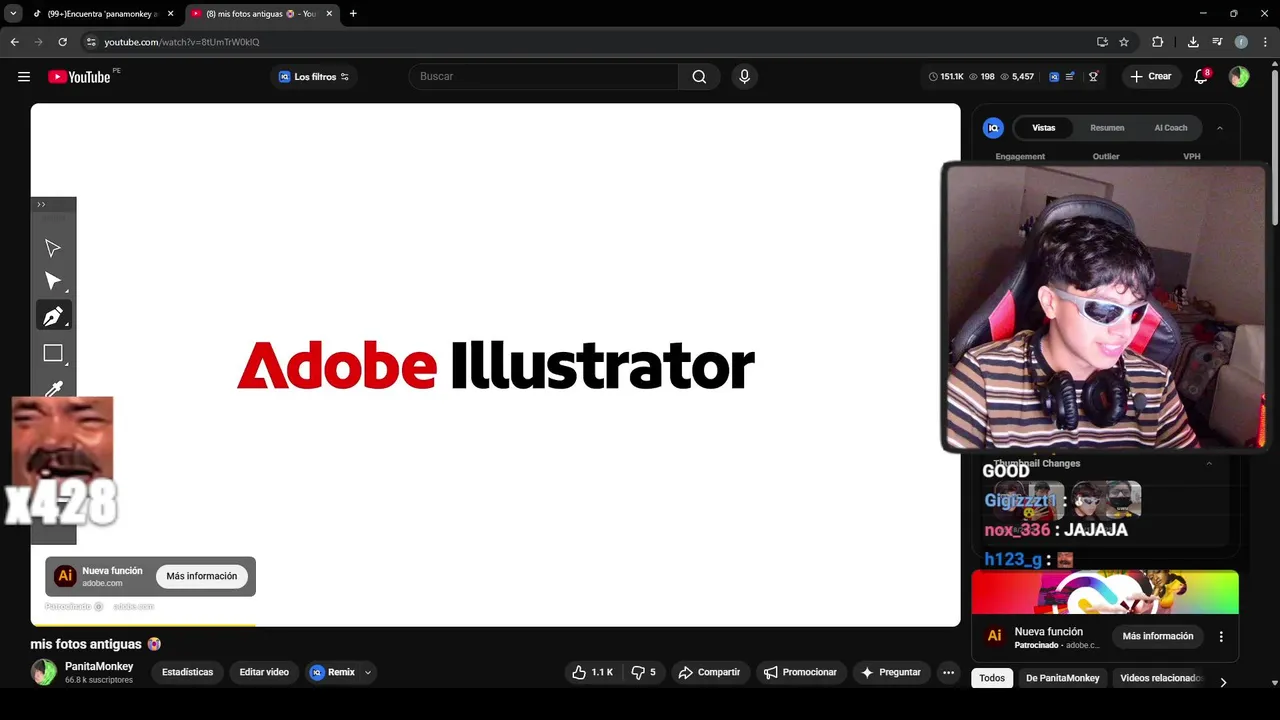Reload the page in Chrome
The image size is (1280, 720).
click(62, 42)
